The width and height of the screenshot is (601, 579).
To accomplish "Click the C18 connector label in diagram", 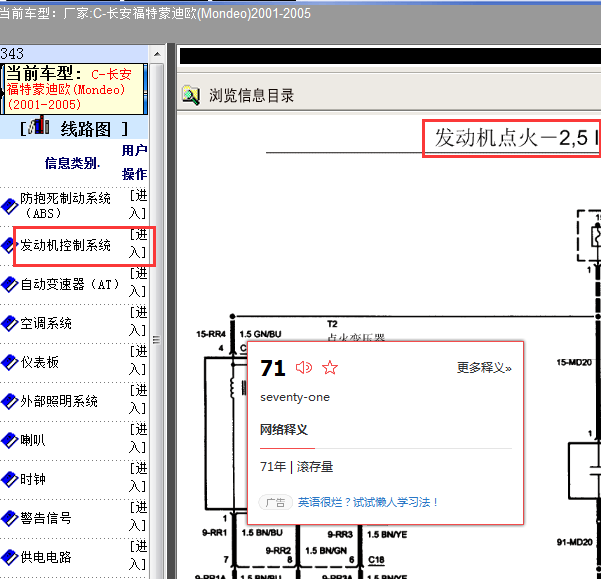I will pos(376,560).
